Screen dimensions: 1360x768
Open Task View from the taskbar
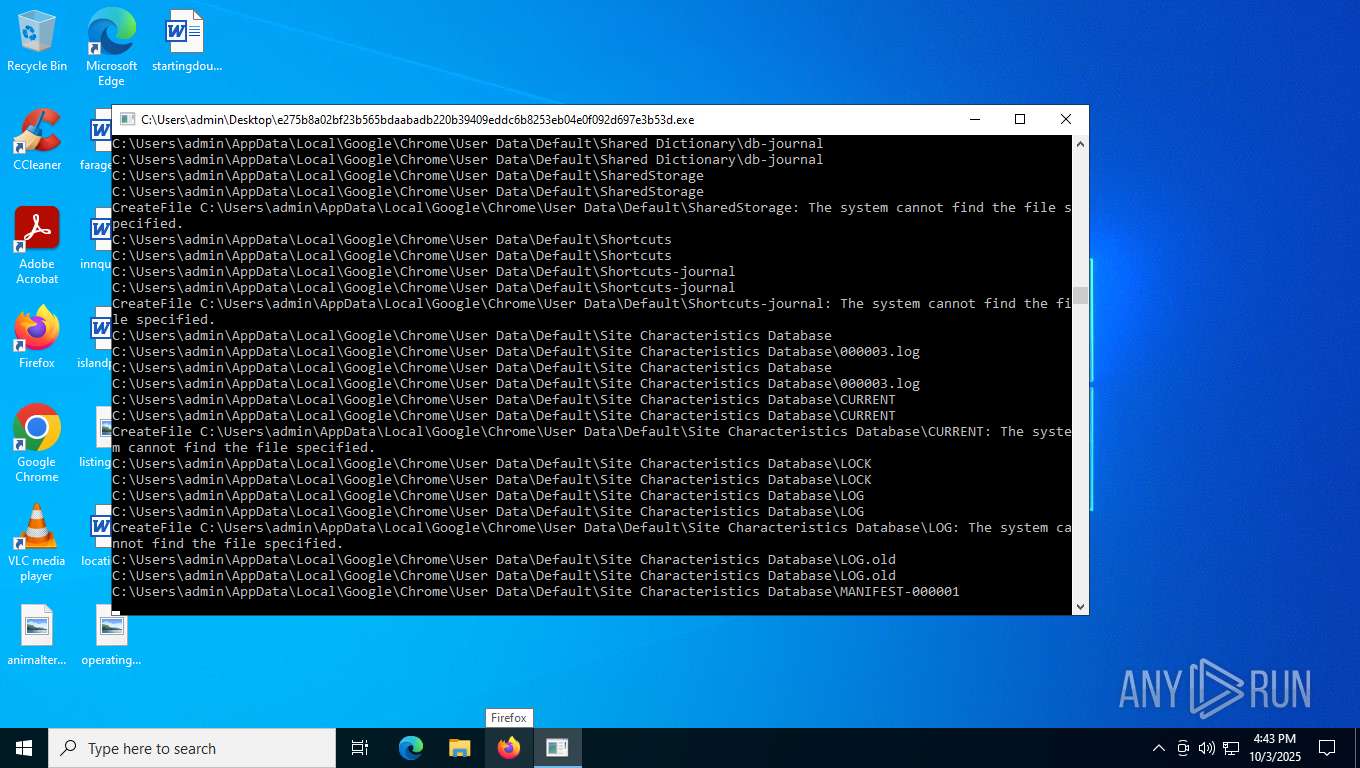tap(360, 748)
